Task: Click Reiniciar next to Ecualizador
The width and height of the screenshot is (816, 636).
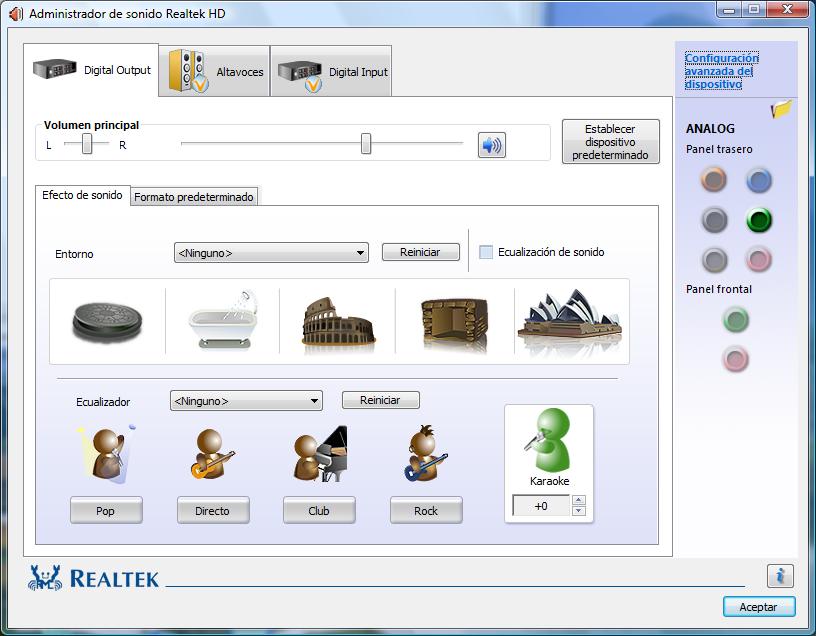Action: (380, 400)
